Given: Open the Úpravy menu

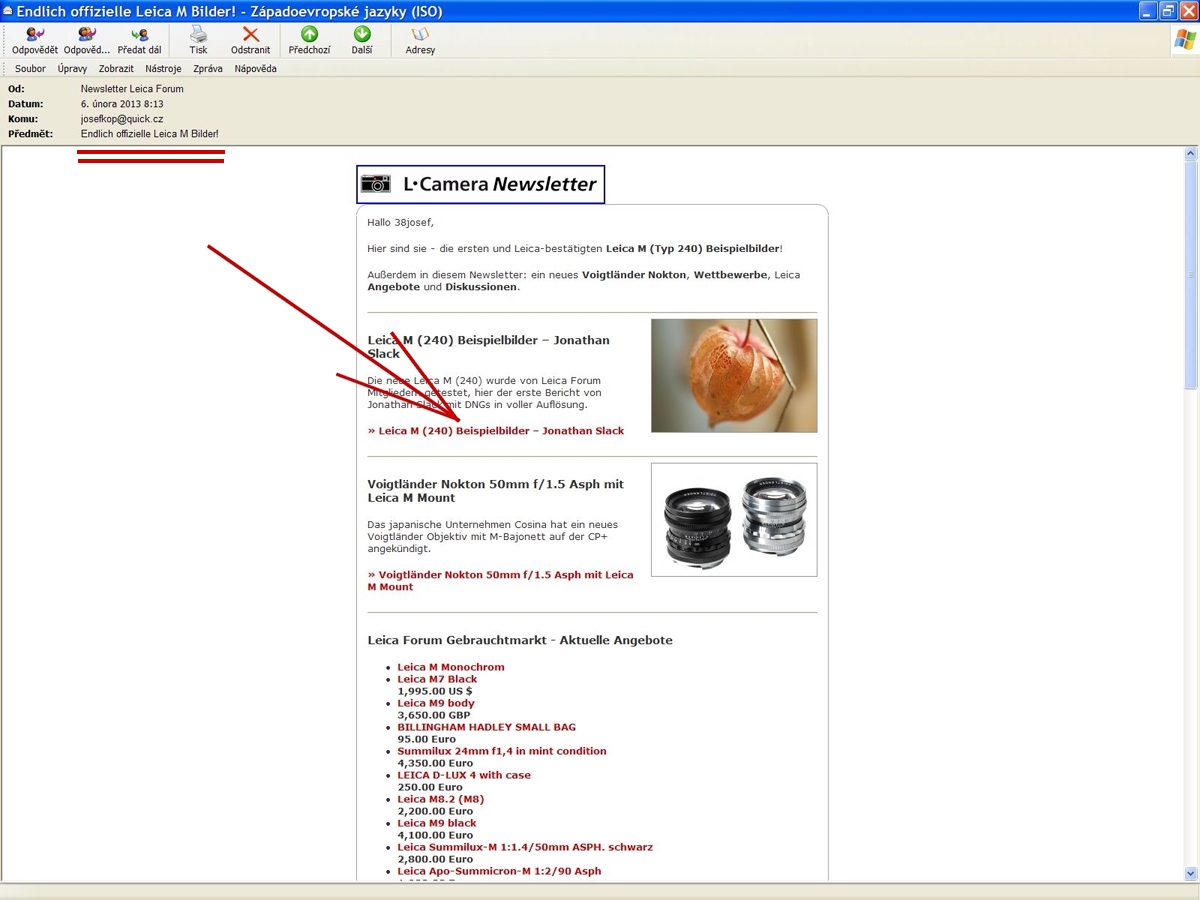Looking at the screenshot, I should (x=72, y=69).
